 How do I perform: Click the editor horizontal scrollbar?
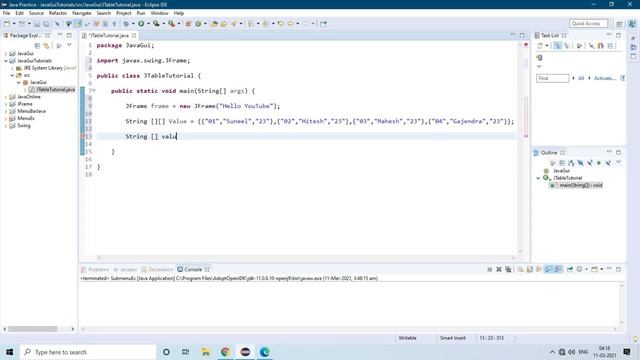[x=306, y=258]
